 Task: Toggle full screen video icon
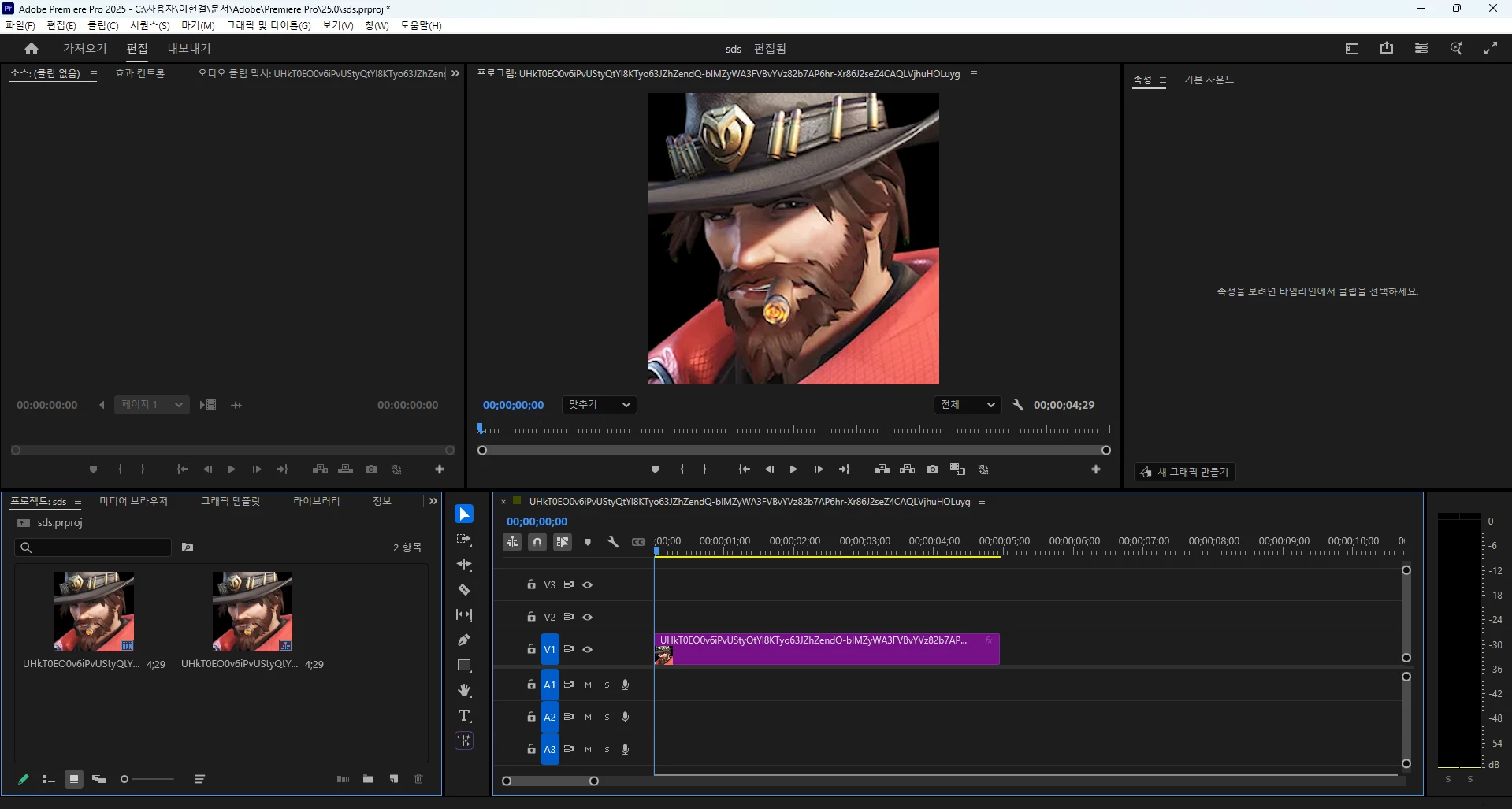(1491, 49)
